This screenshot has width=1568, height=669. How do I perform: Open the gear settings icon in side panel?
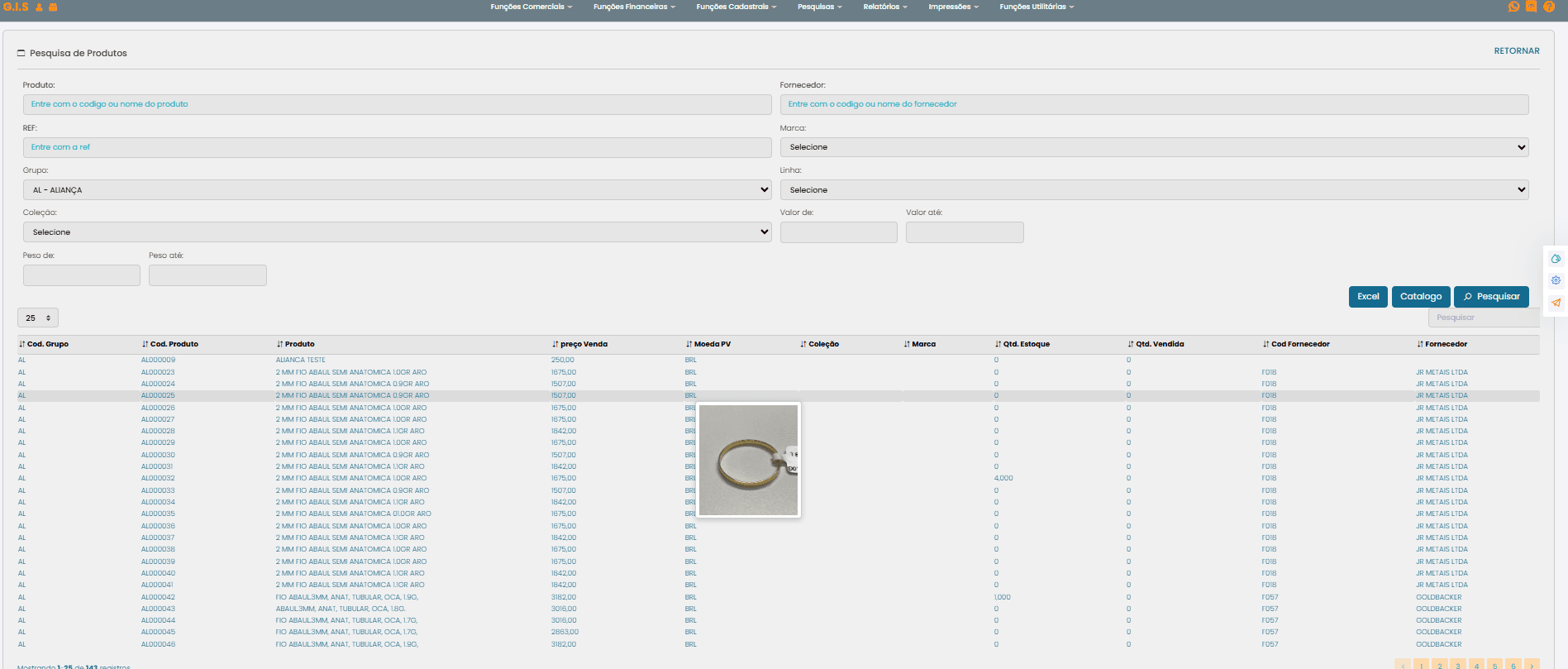point(1556,280)
